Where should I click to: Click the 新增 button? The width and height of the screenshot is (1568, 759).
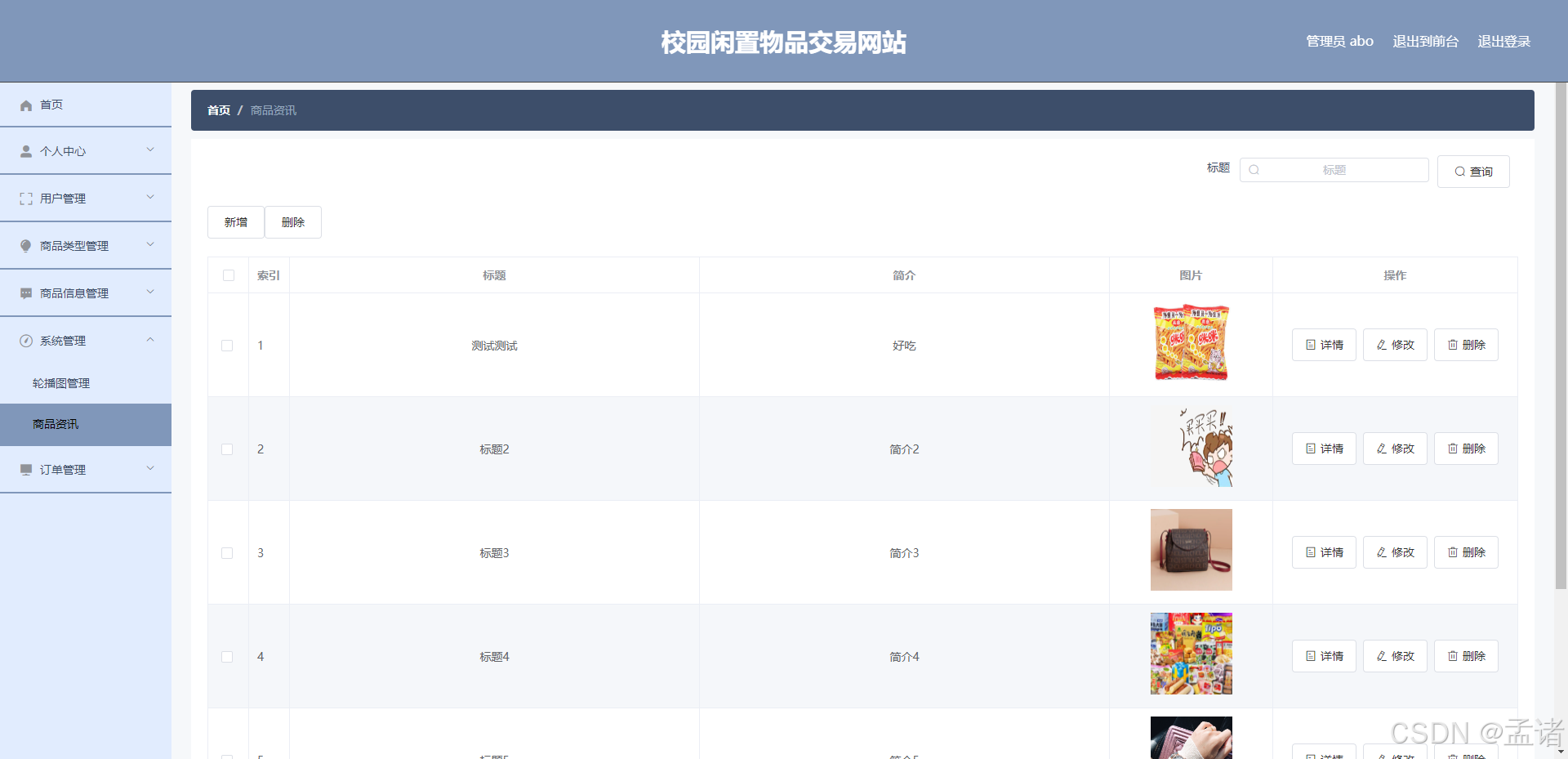pyautogui.click(x=236, y=222)
